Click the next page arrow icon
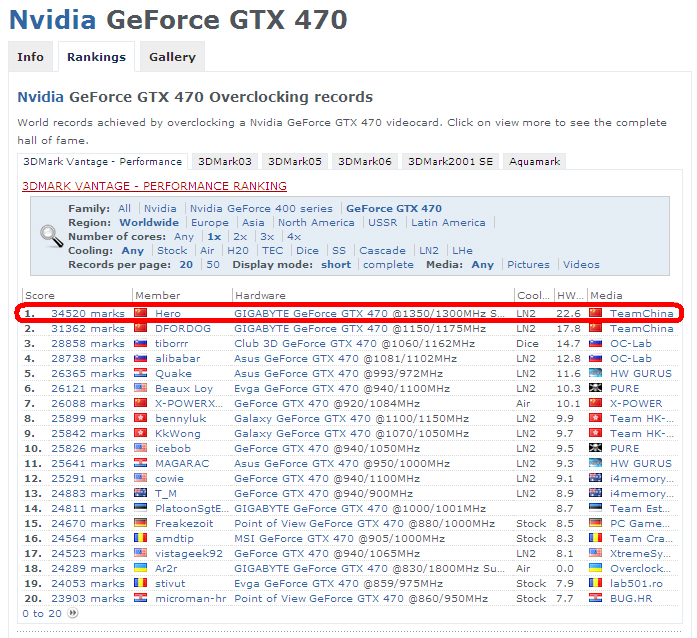The height and width of the screenshot is (638, 697). [72, 613]
